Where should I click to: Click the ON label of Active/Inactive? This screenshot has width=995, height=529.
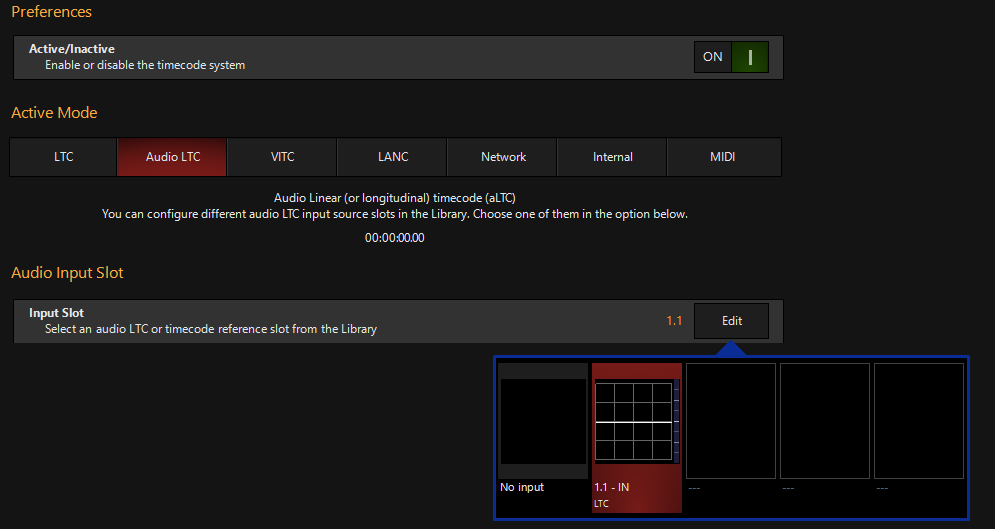(x=713, y=57)
